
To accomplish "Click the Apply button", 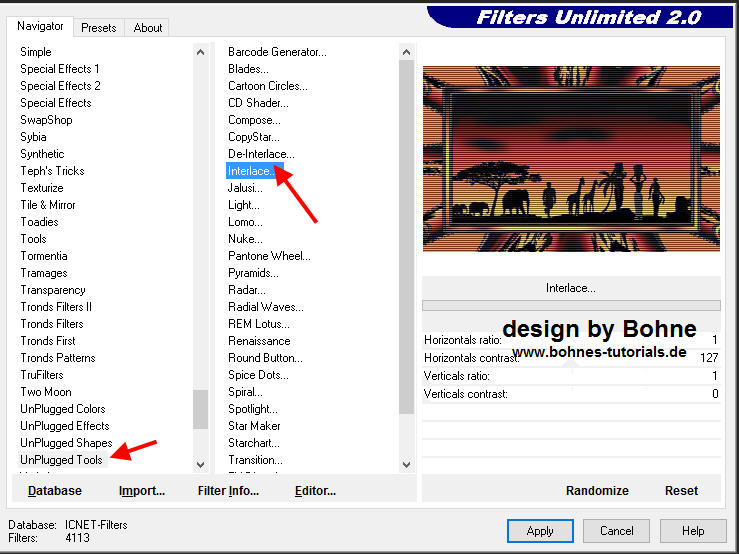I will click(x=540, y=531).
